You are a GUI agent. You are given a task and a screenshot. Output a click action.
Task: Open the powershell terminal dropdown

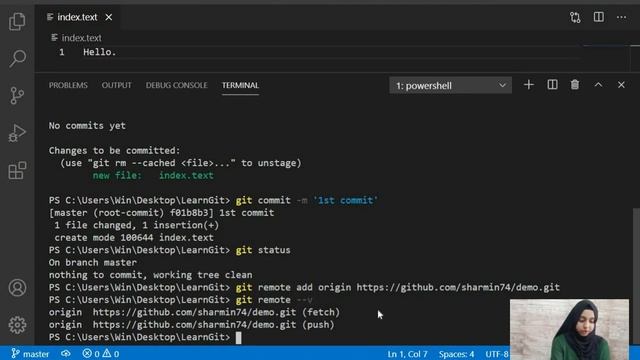point(450,86)
